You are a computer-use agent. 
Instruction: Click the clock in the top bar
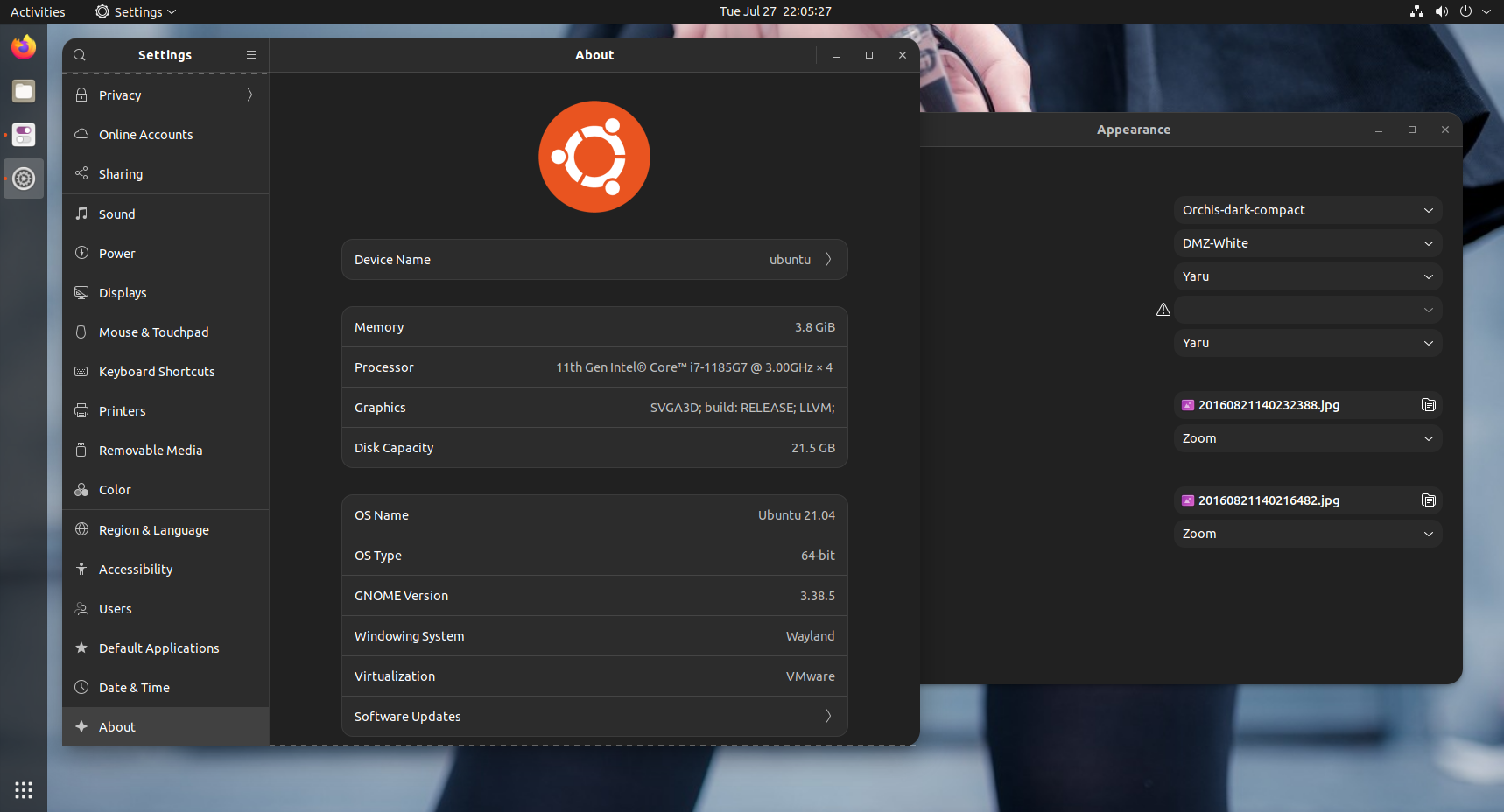tap(774, 11)
